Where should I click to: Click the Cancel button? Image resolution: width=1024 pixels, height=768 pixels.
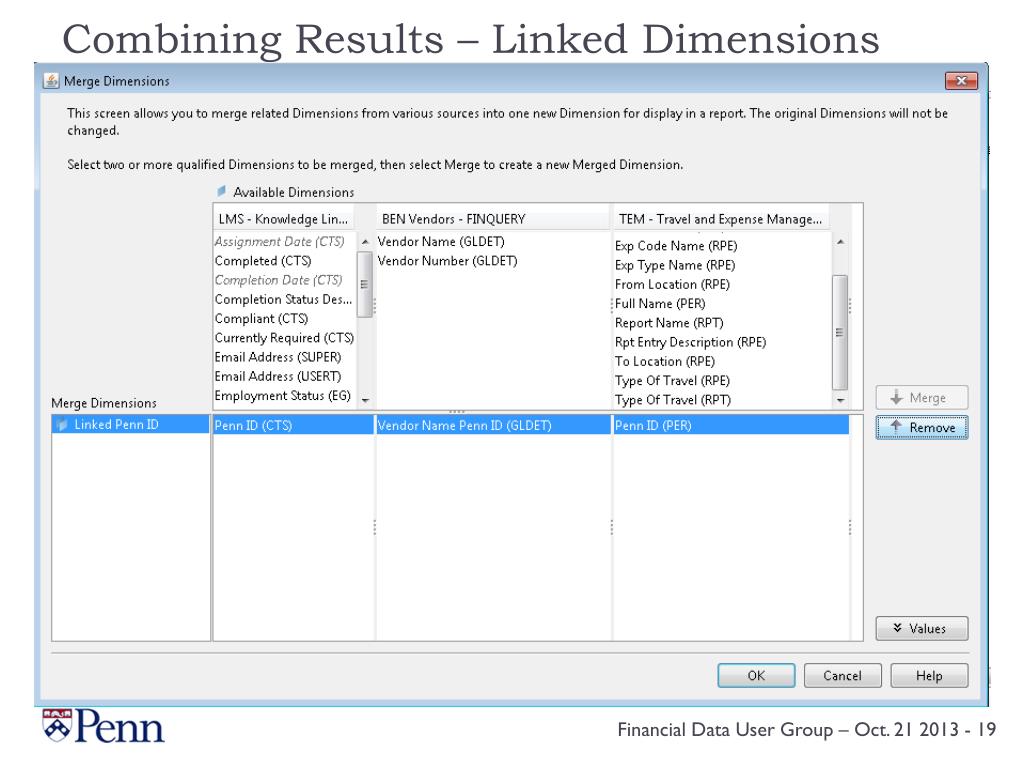click(x=842, y=675)
